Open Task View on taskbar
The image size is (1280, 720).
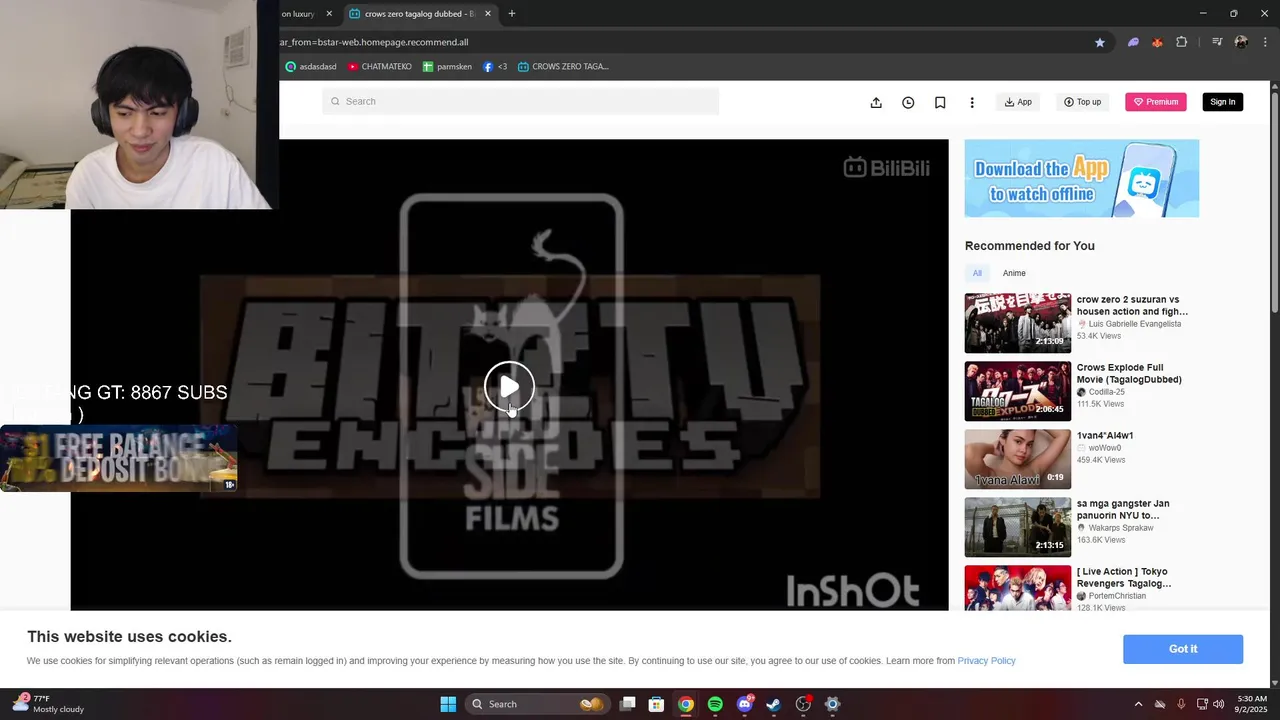(x=627, y=704)
